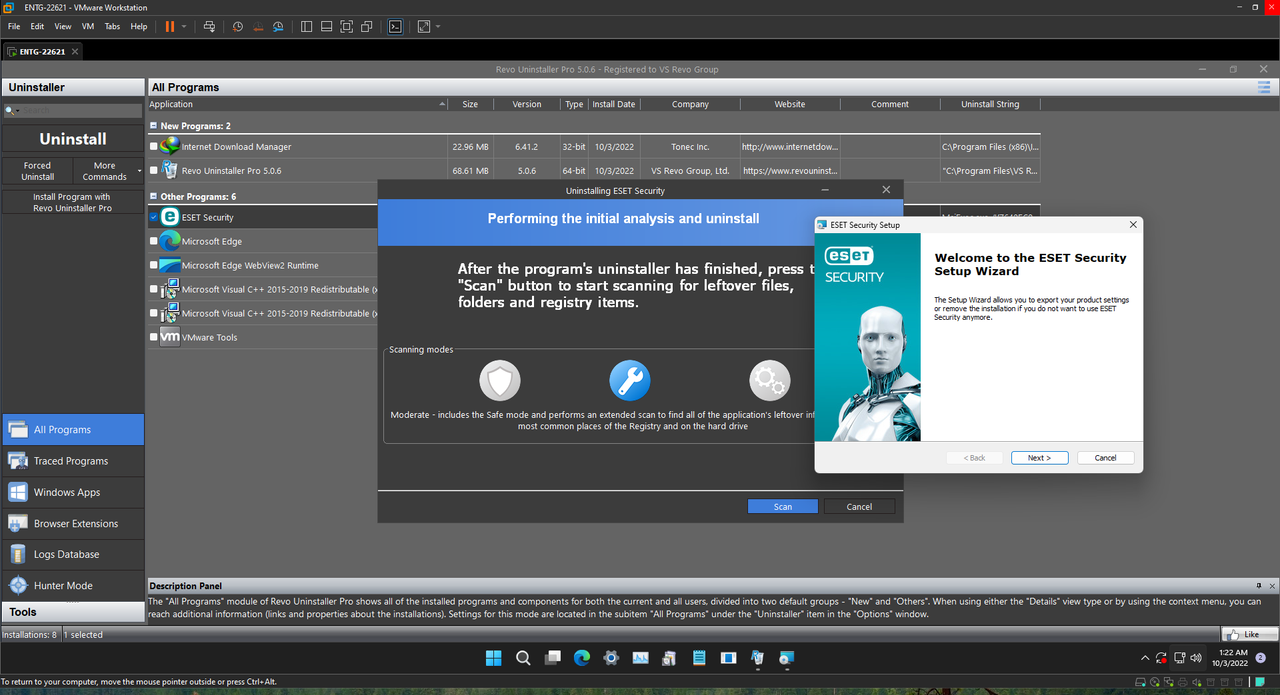This screenshot has width=1280, height=695.
Task: Click the Edge WebView2 Runtime icon
Action: point(170,265)
